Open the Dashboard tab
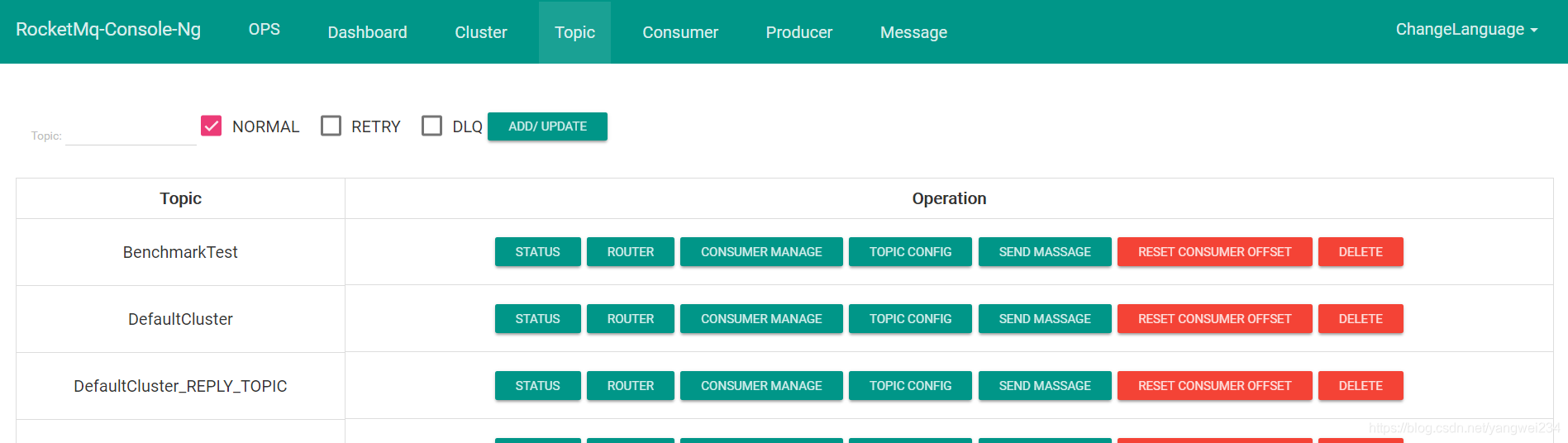 (x=367, y=32)
